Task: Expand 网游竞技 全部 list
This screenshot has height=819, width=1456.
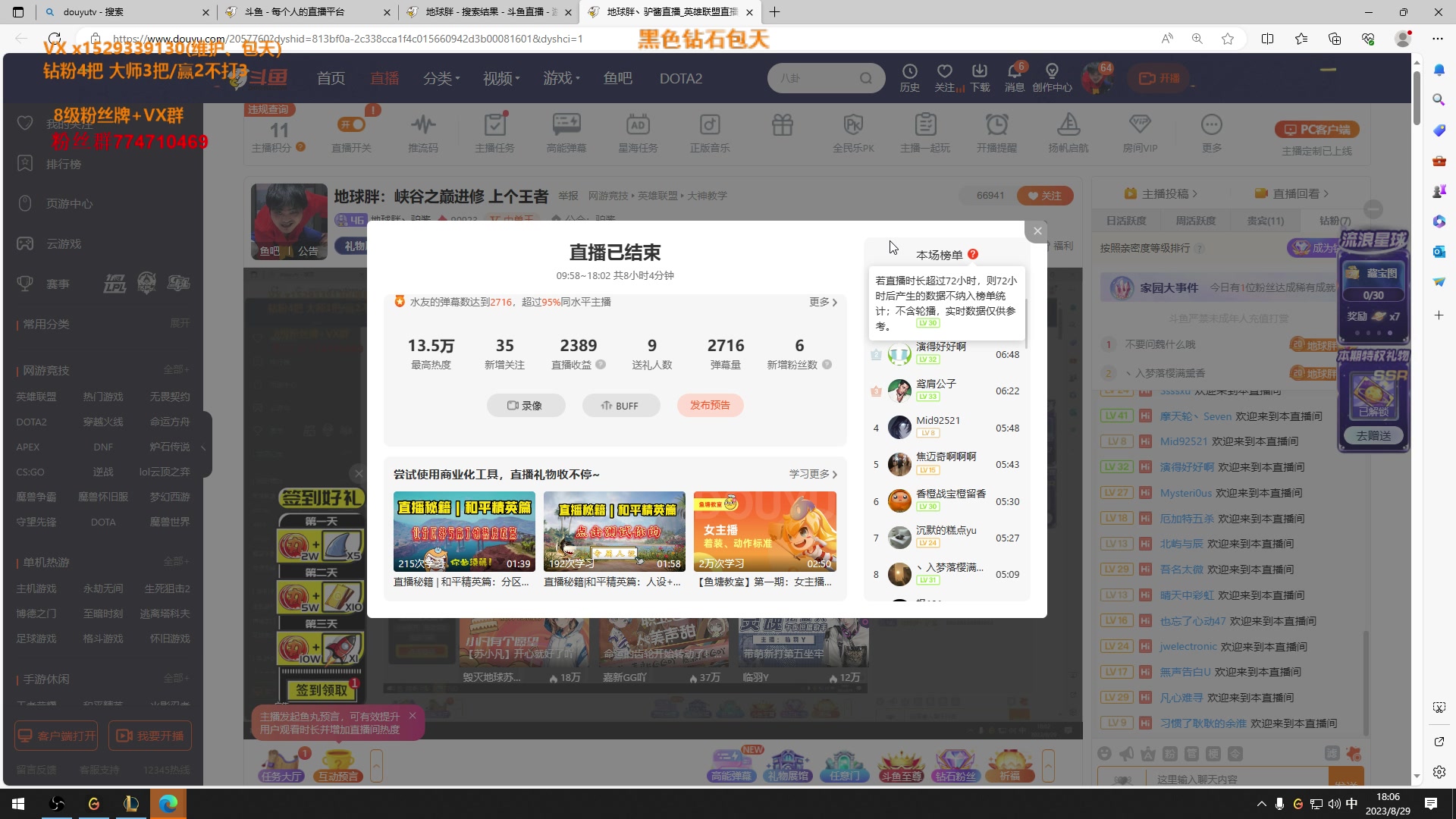Action: pos(177,369)
